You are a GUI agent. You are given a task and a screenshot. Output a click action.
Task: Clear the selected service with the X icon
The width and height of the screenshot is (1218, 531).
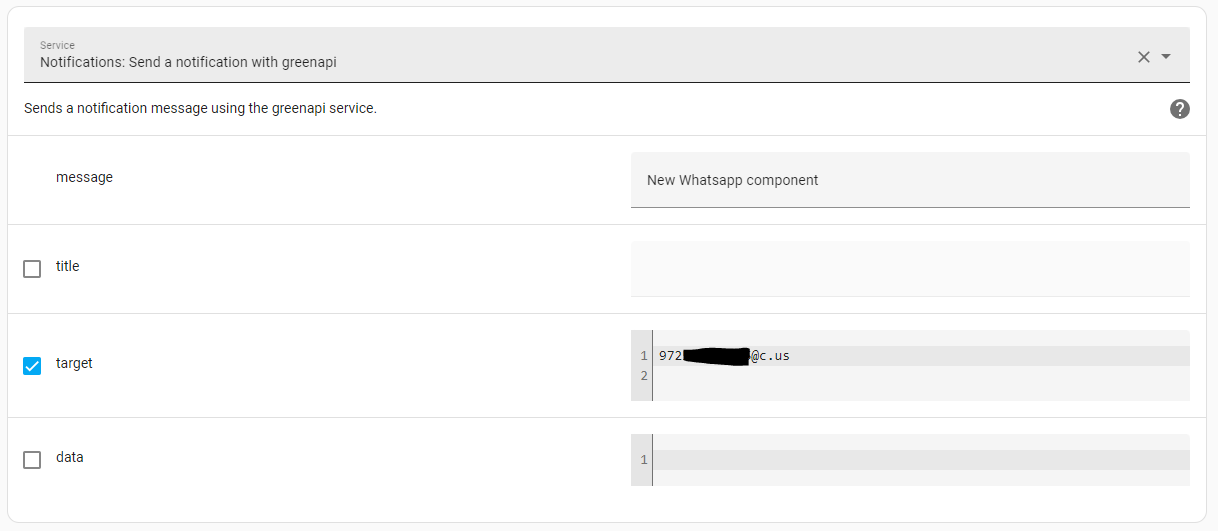1144,57
